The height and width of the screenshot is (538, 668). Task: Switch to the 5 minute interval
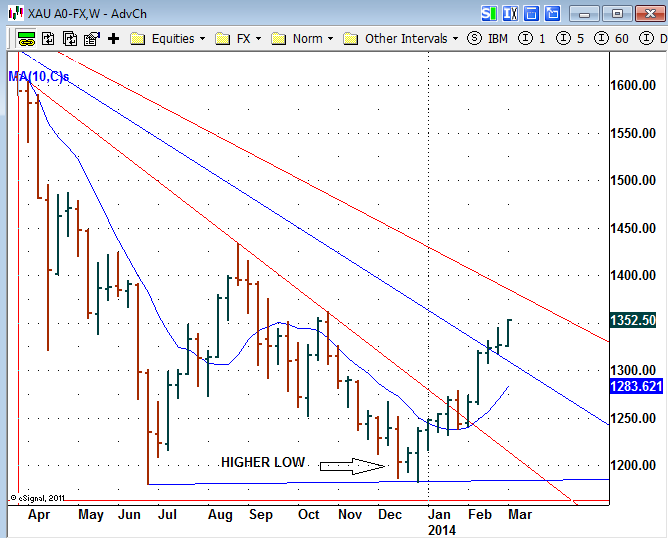pos(580,39)
